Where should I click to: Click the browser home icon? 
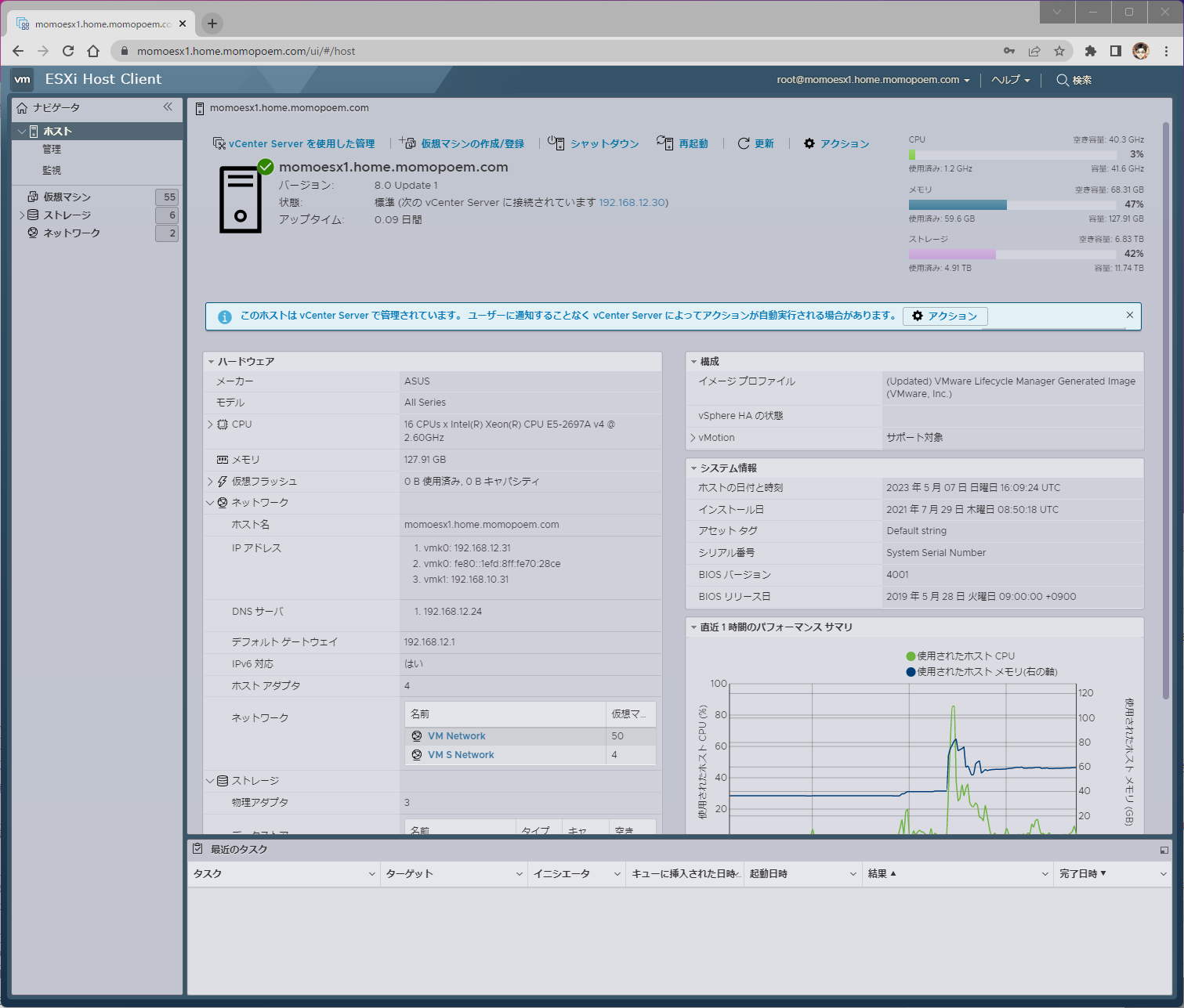point(93,51)
